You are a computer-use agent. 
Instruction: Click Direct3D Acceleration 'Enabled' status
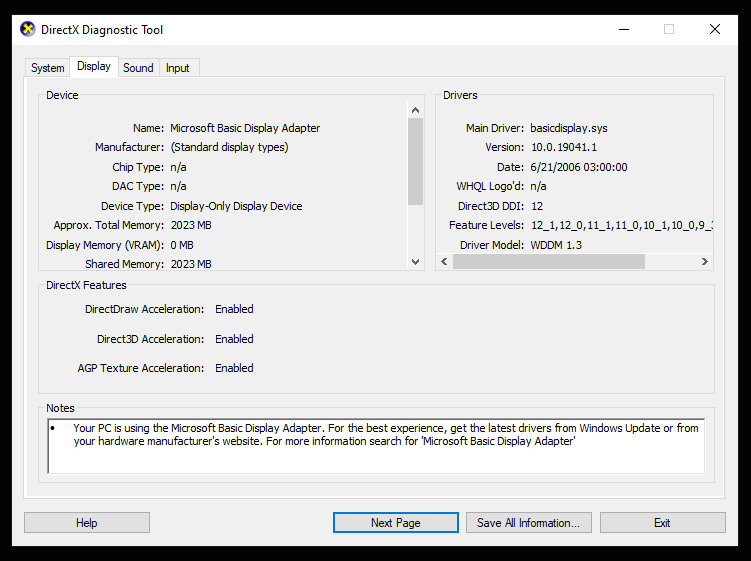coord(234,339)
